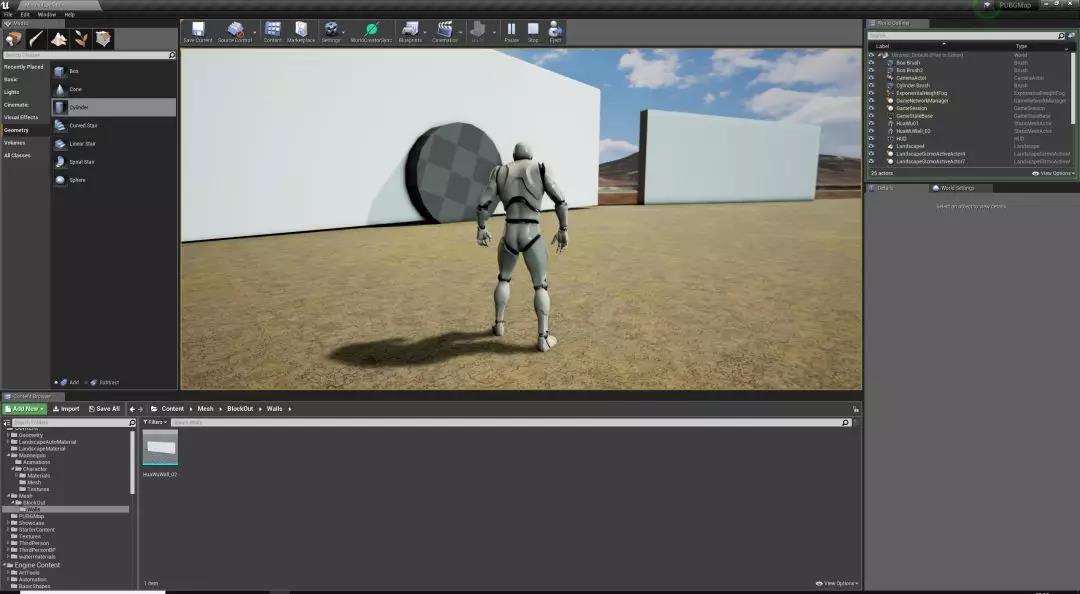Viewport: 1080px width, 594px height.
Task: Open World Outliner View Options dropdown
Action: [x=1053, y=174]
